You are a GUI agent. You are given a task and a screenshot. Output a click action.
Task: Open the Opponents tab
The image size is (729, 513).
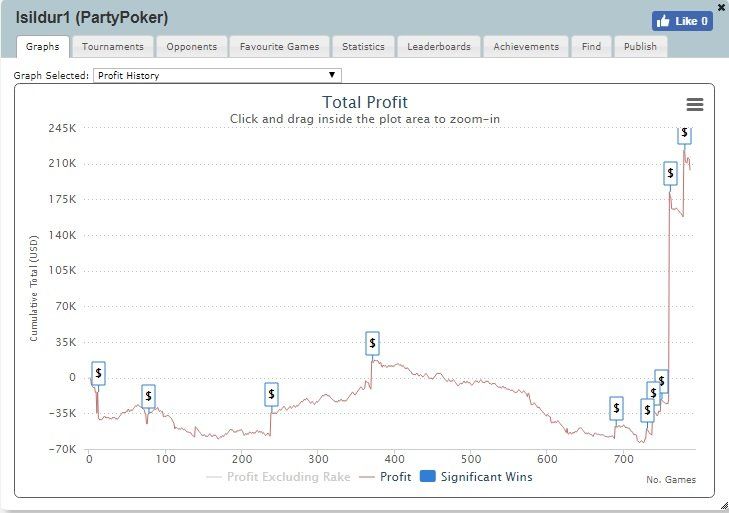click(x=192, y=47)
